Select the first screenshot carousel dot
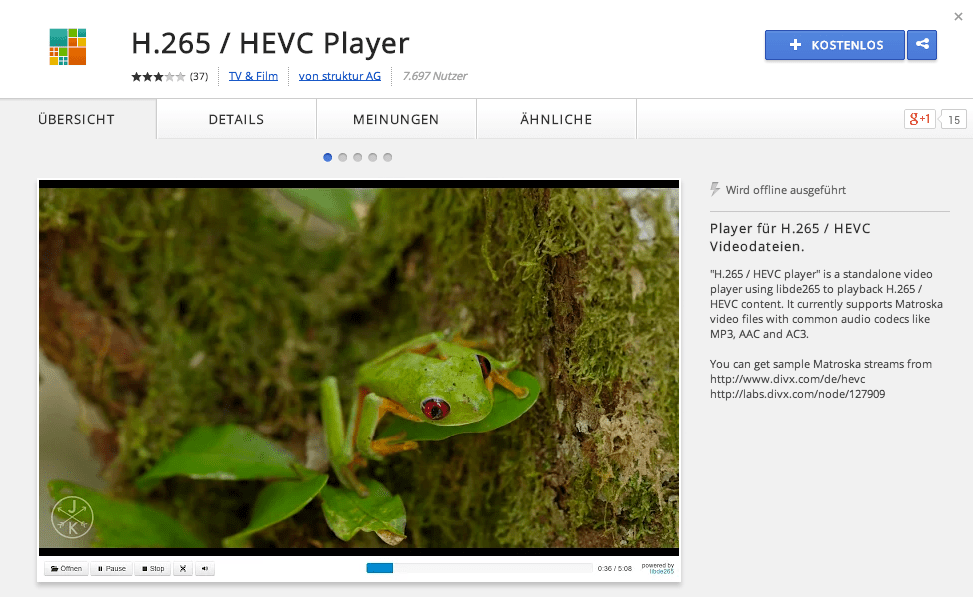This screenshot has width=973, height=597. (328, 158)
